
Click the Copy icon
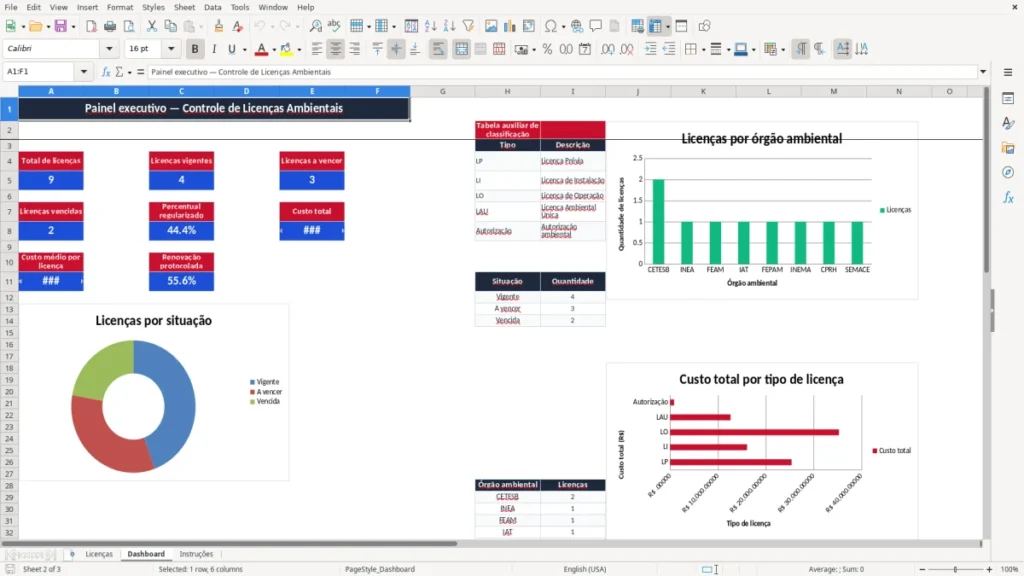coord(170,26)
